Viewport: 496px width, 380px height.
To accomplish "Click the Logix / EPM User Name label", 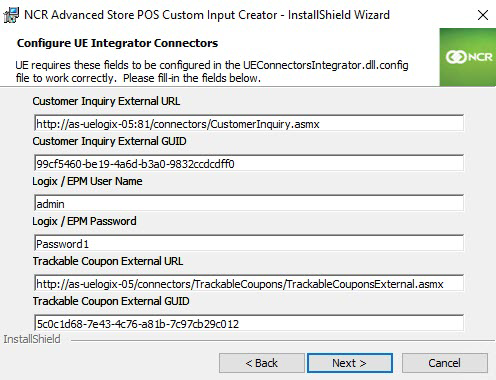I will click(87, 181).
